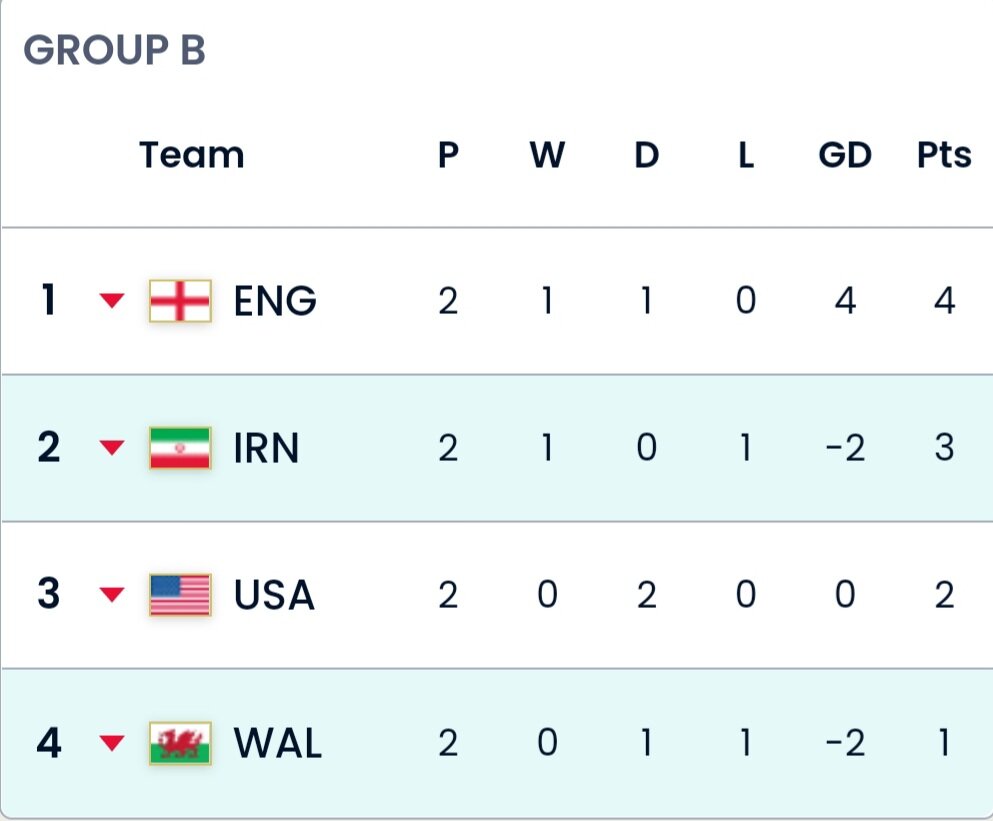Viewport: 993px width, 821px height.
Task: Click red down arrow beside USA
Action: pyautogui.click(x=113, y=596)
